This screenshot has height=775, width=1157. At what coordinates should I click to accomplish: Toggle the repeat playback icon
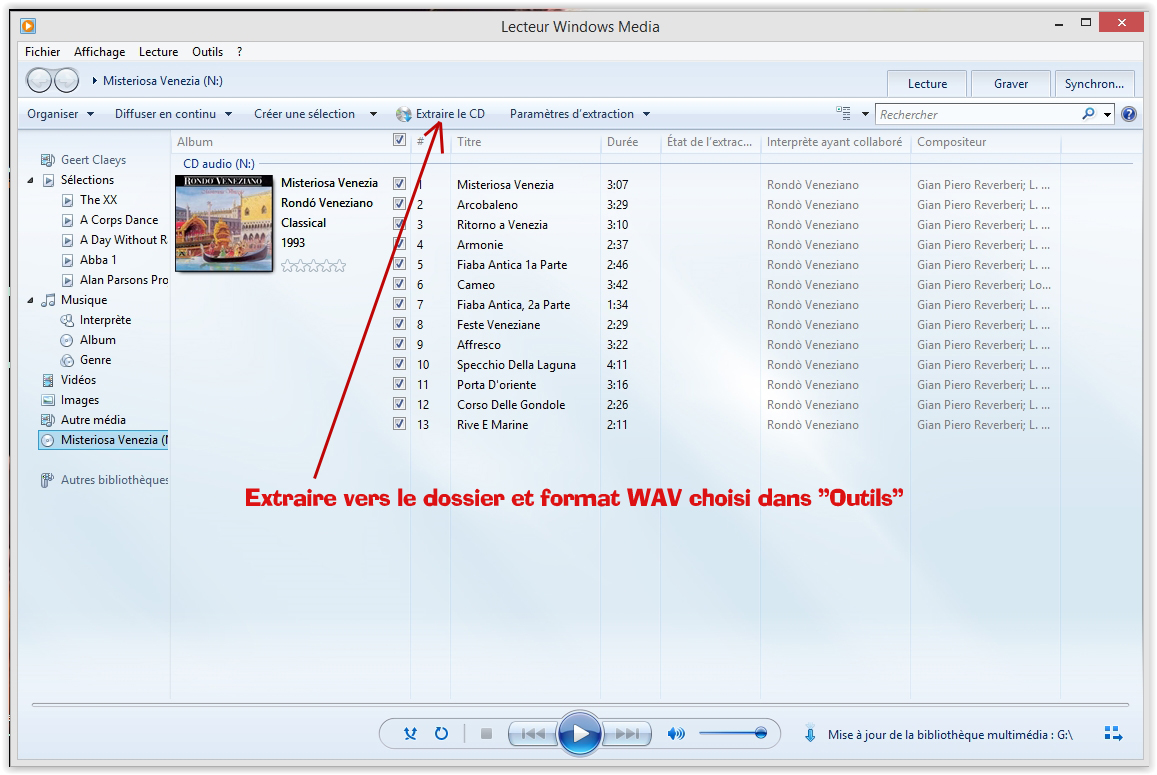[x=441, y=733]
